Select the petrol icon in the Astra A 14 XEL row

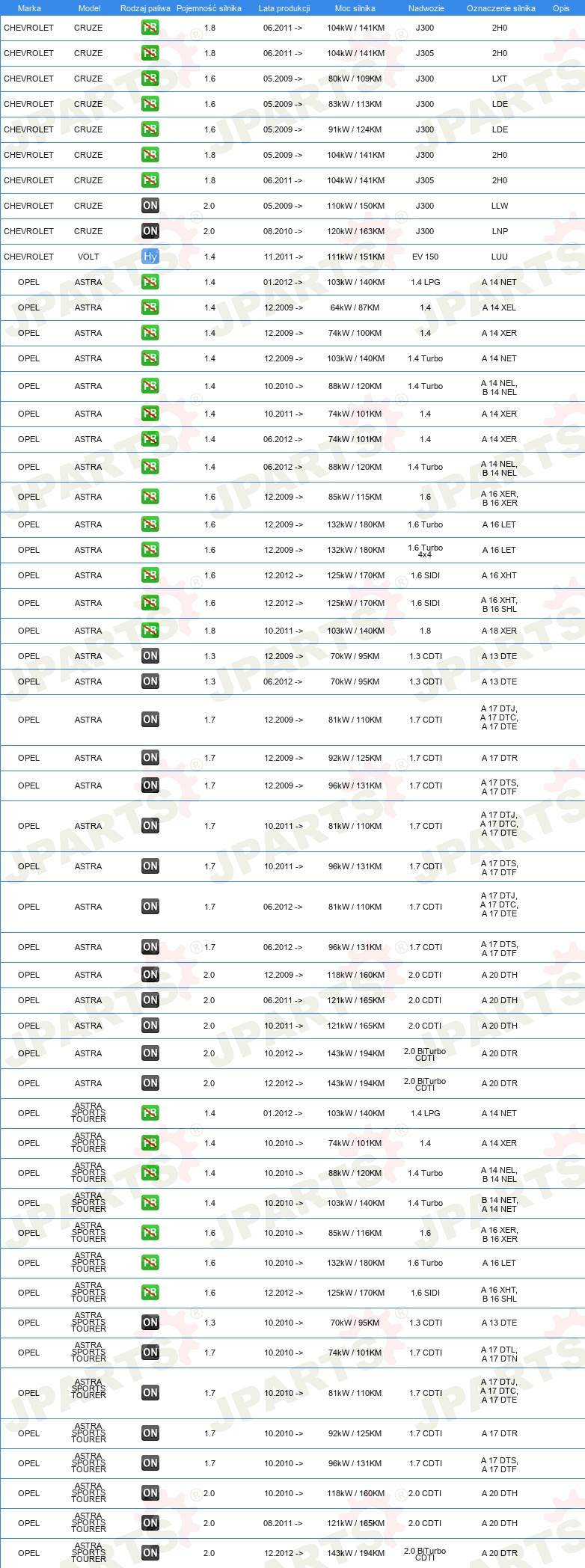[x=150, y=307]
